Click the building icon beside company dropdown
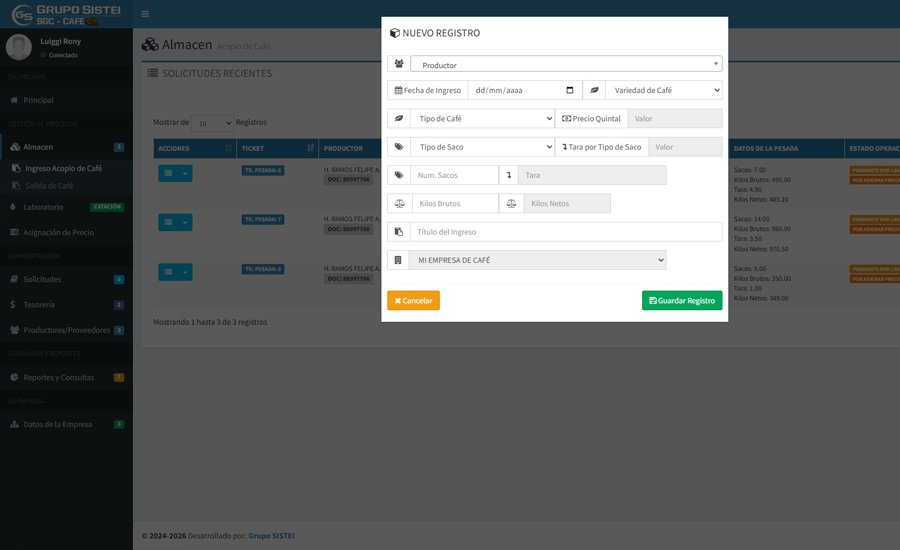This screenshot has width=900, height=550. point(398,260)
